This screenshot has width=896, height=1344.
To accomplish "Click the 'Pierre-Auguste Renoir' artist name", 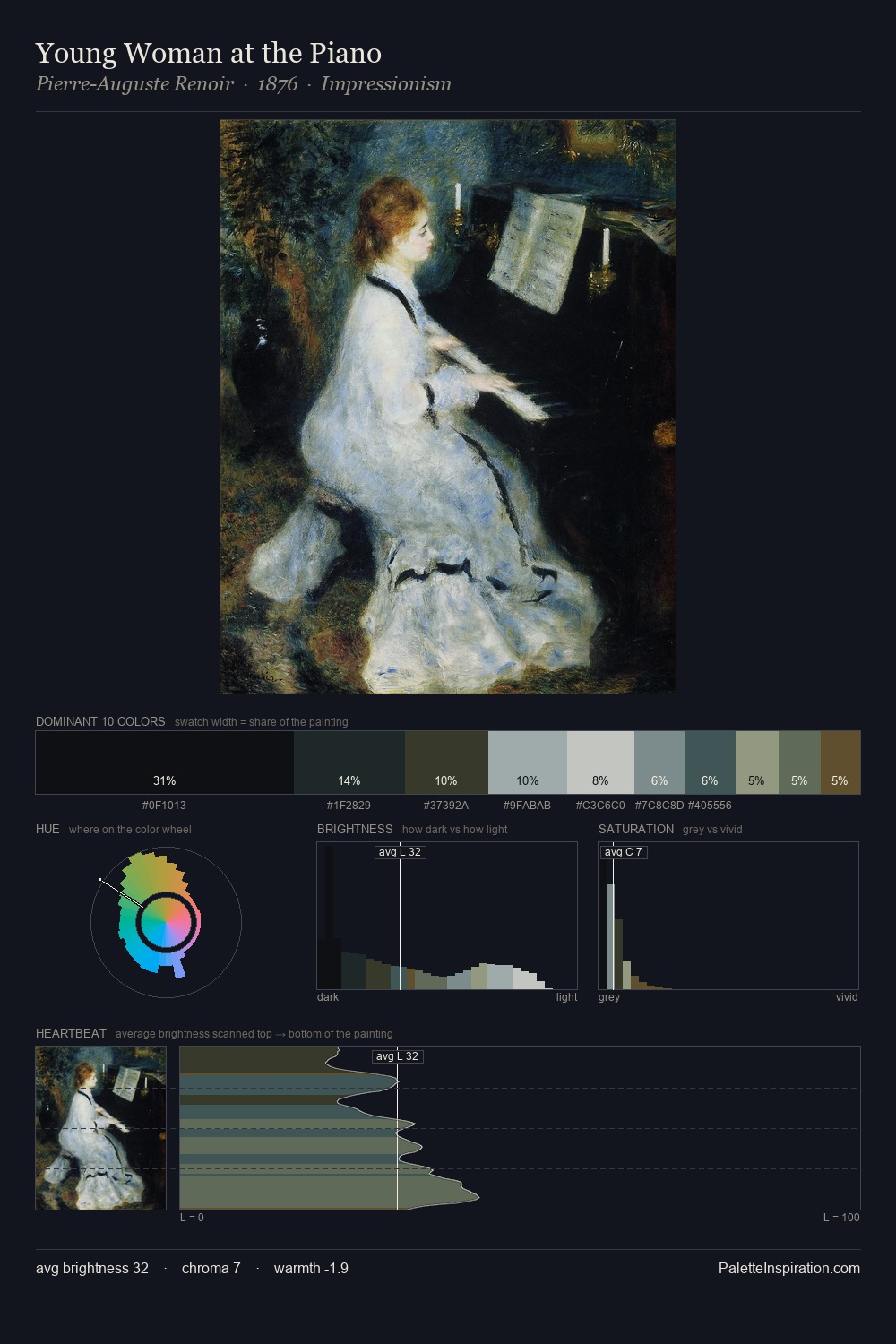I will (134, 84).
